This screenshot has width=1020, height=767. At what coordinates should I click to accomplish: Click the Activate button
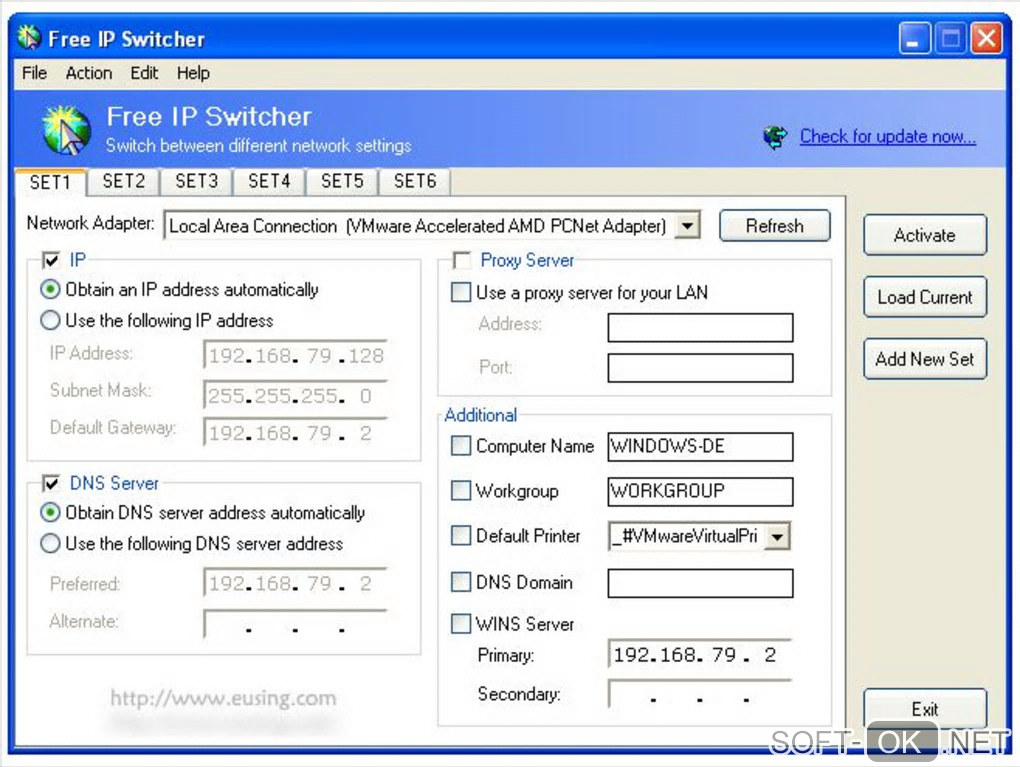pos(924,235)
